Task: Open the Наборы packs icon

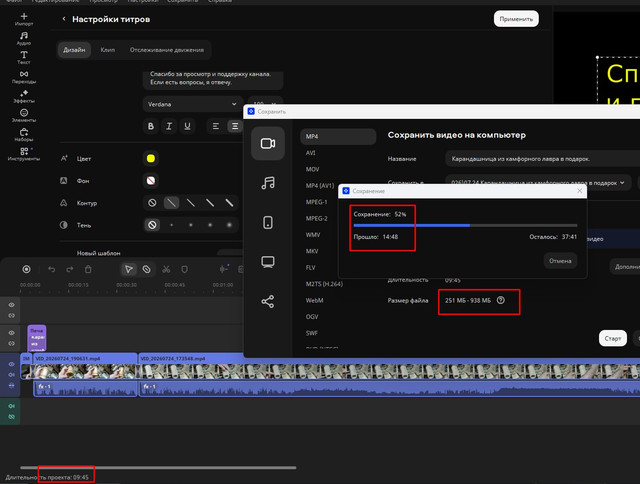Action: [24, 134]
